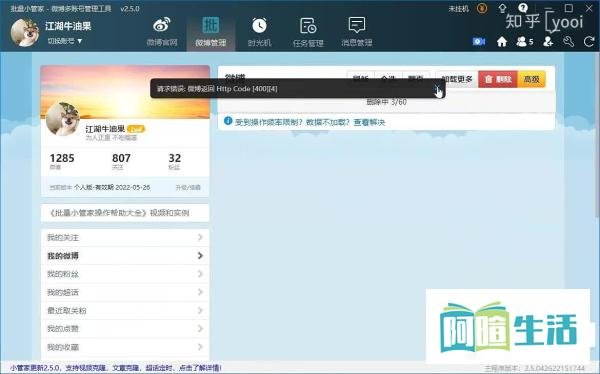This screenshot has height=374, width=600.
Task: Click the blue info icon beside 受到操作频率限制
Action: click(228, 121)
